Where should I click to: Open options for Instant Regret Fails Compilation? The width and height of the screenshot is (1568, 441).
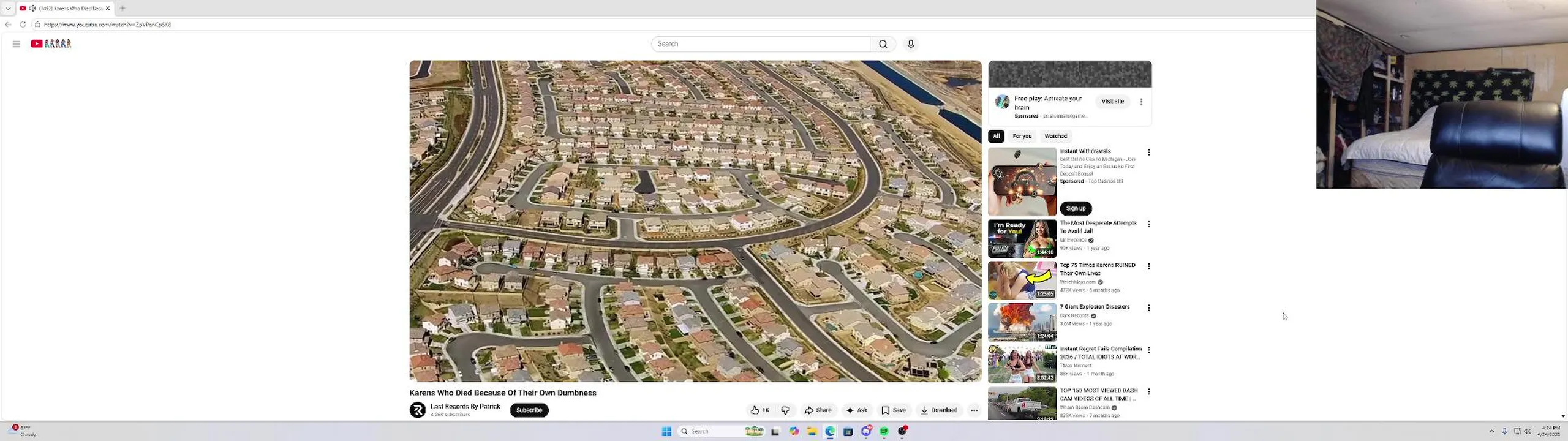1149,350
